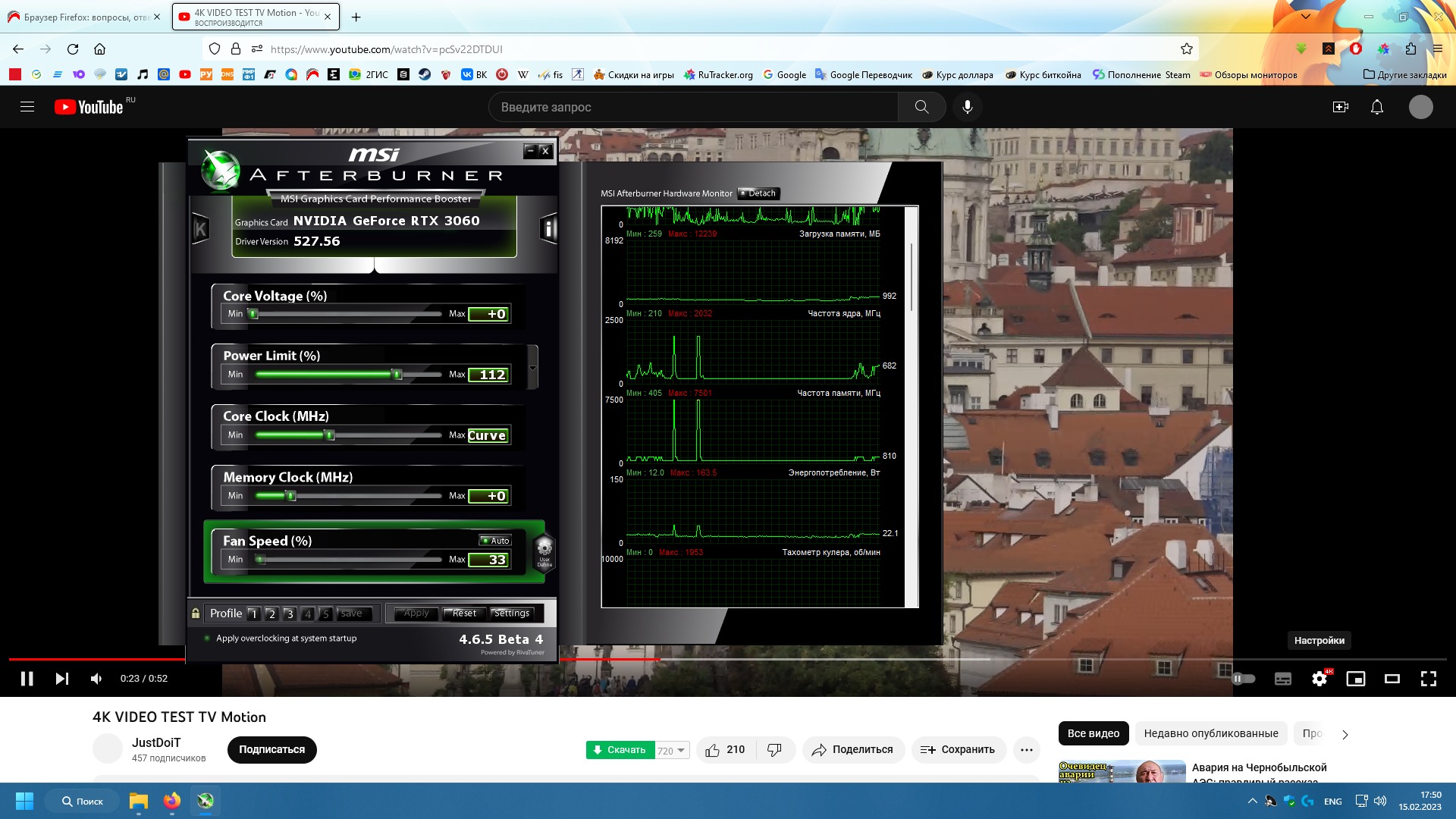Expand Power Limit side arrow
This screenshot has height=819, width=1456.
point(532,368)
